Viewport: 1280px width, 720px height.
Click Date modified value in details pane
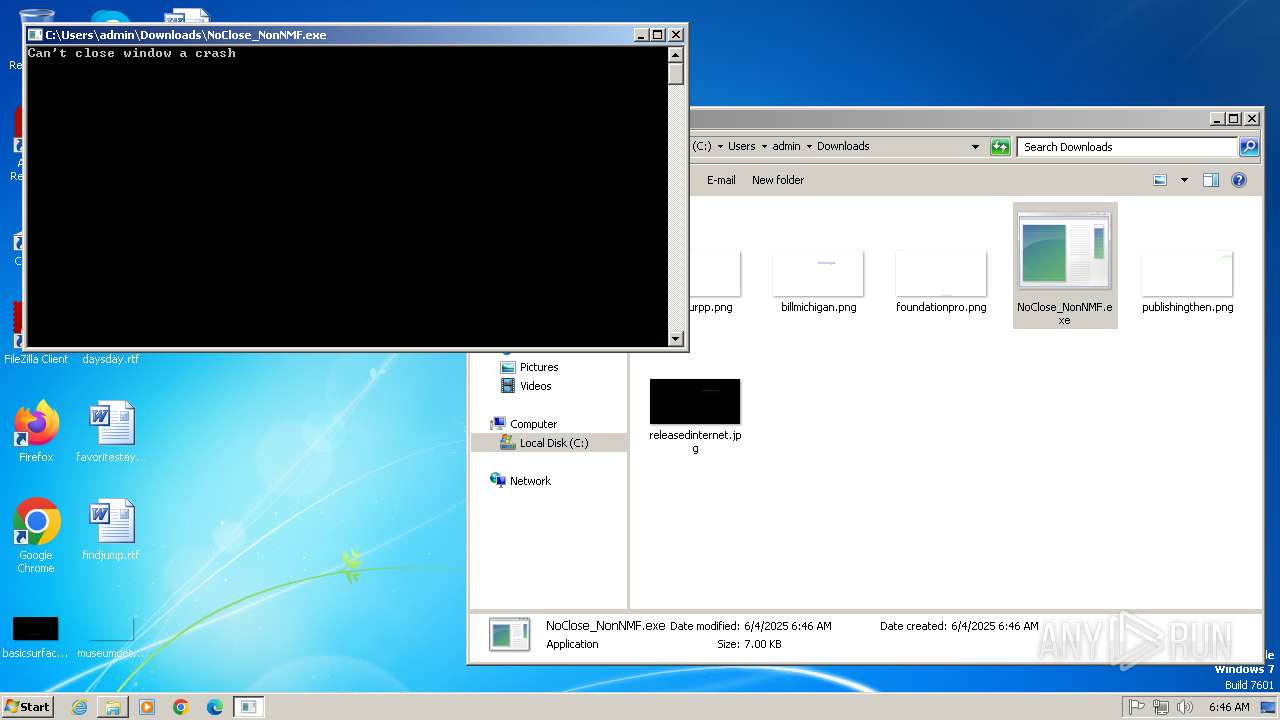click(787, 626)
